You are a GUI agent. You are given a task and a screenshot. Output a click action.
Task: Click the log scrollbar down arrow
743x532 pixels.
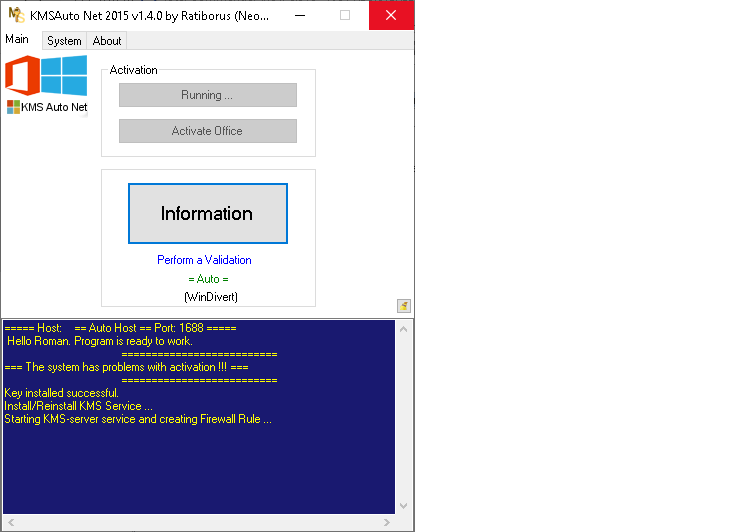404,505
